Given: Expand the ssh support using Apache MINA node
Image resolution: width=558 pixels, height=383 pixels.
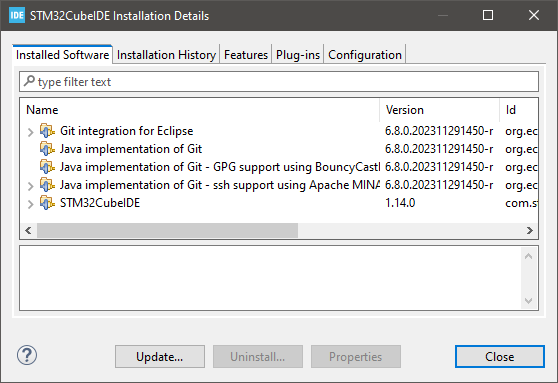Looking at the screenshot, I should coord(31,186).
